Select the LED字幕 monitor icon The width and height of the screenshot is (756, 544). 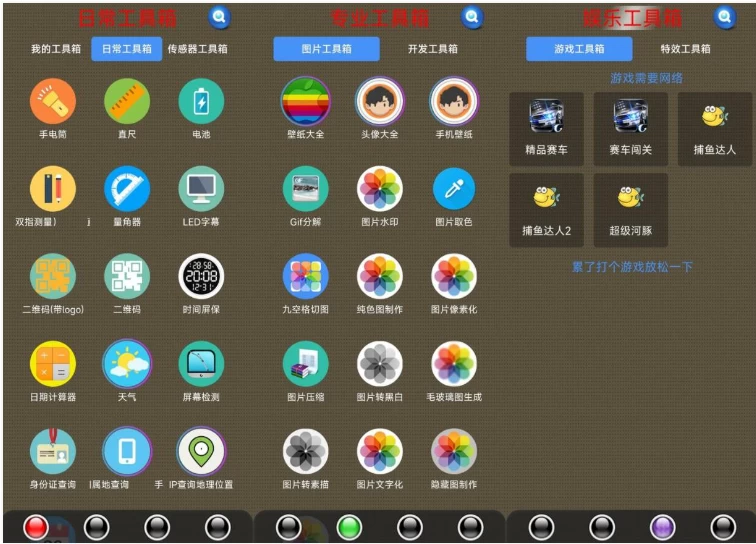[201, 189]
